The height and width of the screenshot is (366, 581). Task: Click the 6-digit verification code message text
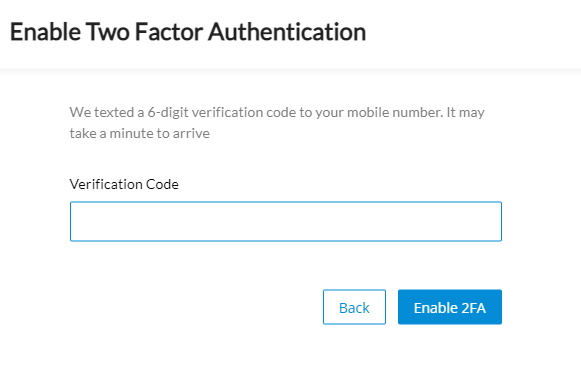pos(277,123)
